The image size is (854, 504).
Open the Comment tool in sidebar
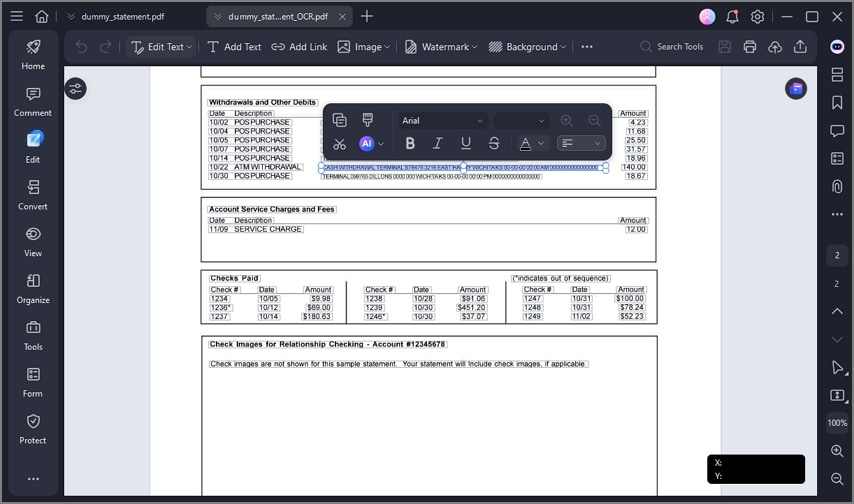[33, 102]
